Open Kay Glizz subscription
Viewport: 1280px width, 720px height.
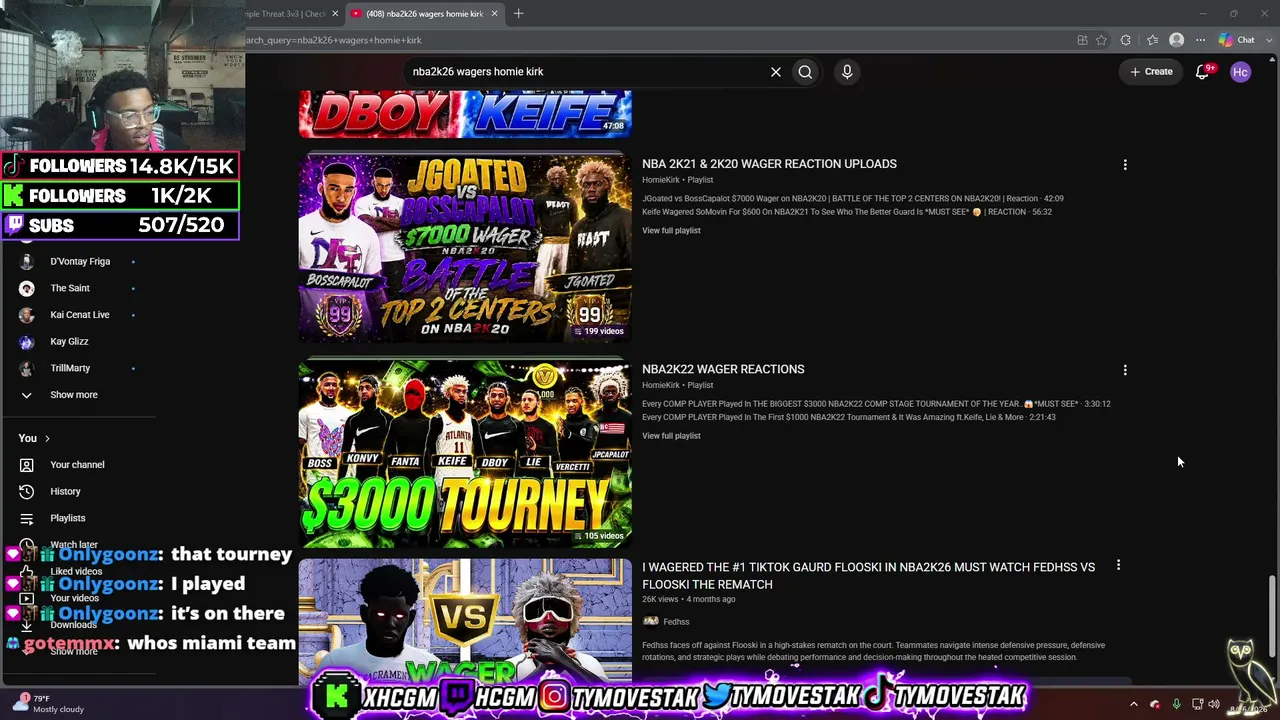point(69,342)
